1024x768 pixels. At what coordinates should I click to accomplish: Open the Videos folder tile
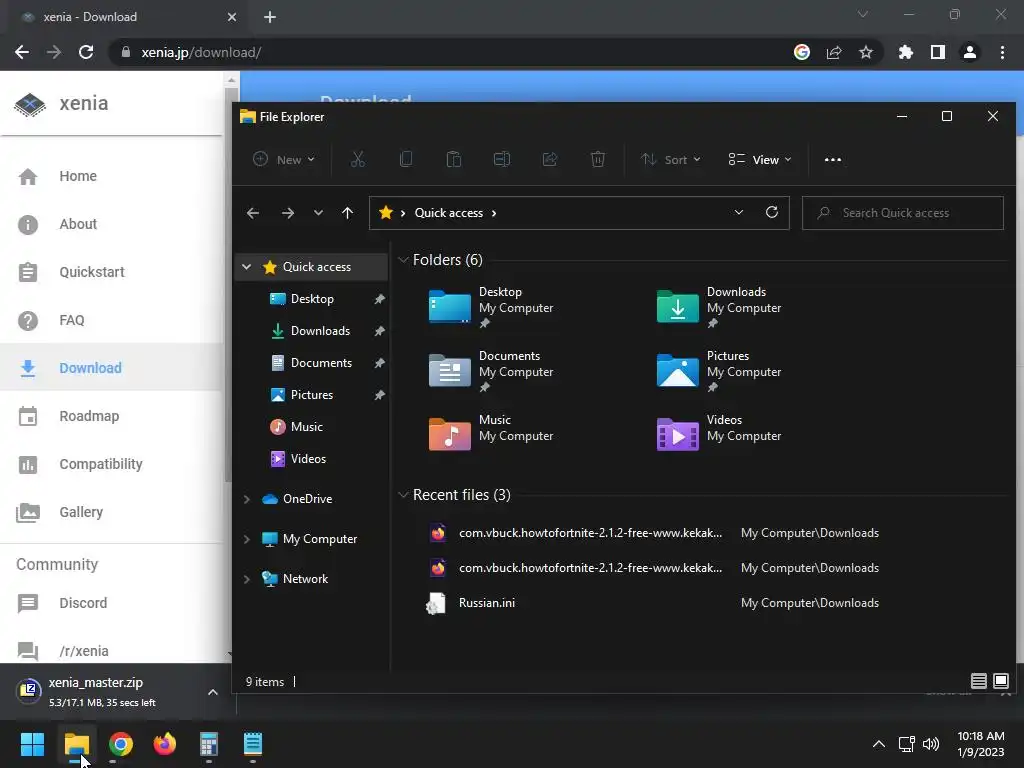coord(719,435)
